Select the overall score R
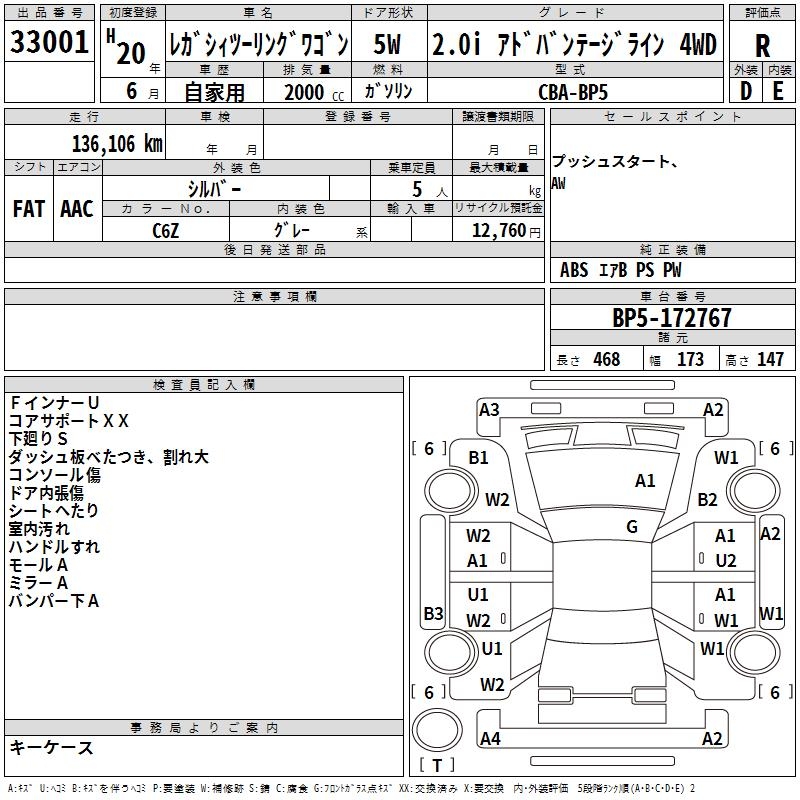Image resolution: width=800 pixels, height=800 pixels. tap(763, 46)
